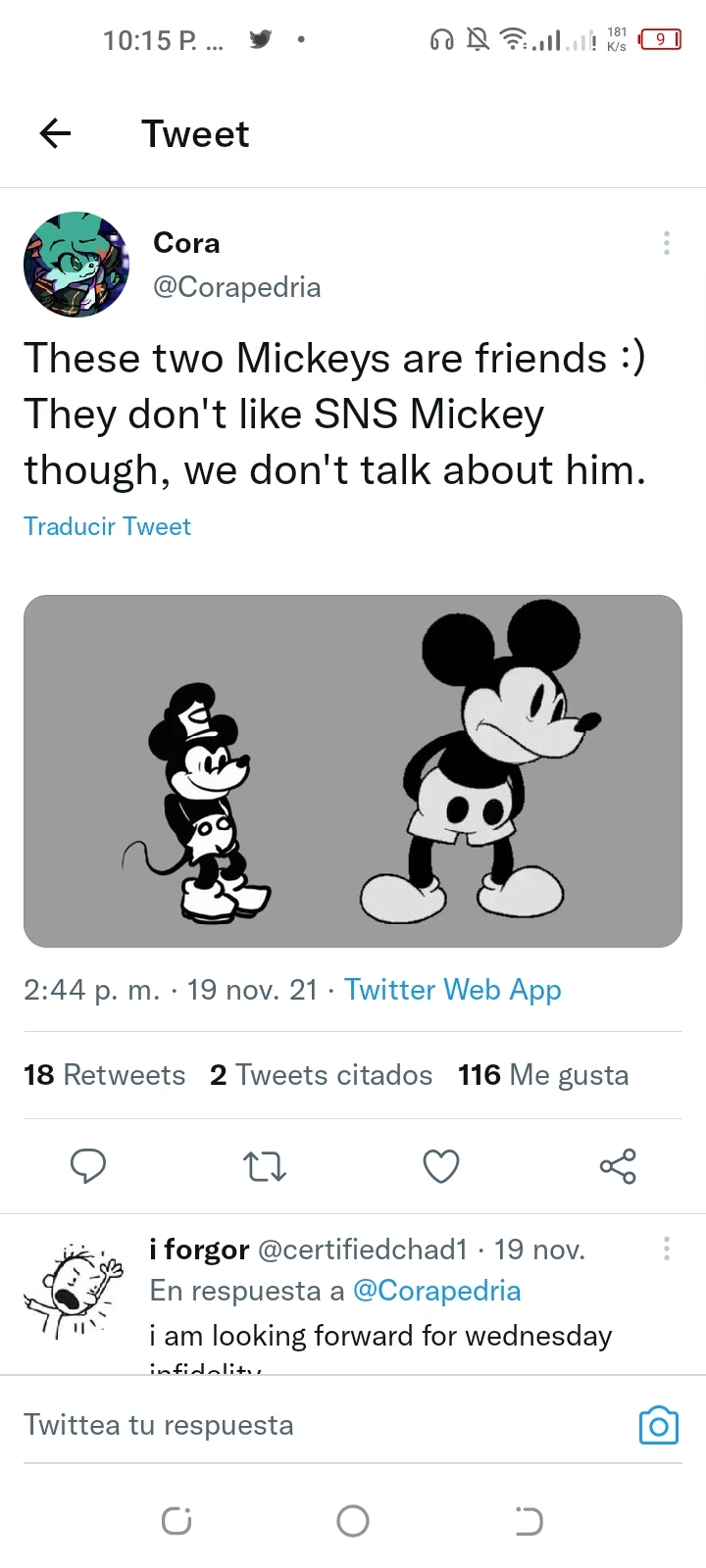706x1568 pixels.
Task: View the 116 Me gusta list
Action: (542, 1074)
